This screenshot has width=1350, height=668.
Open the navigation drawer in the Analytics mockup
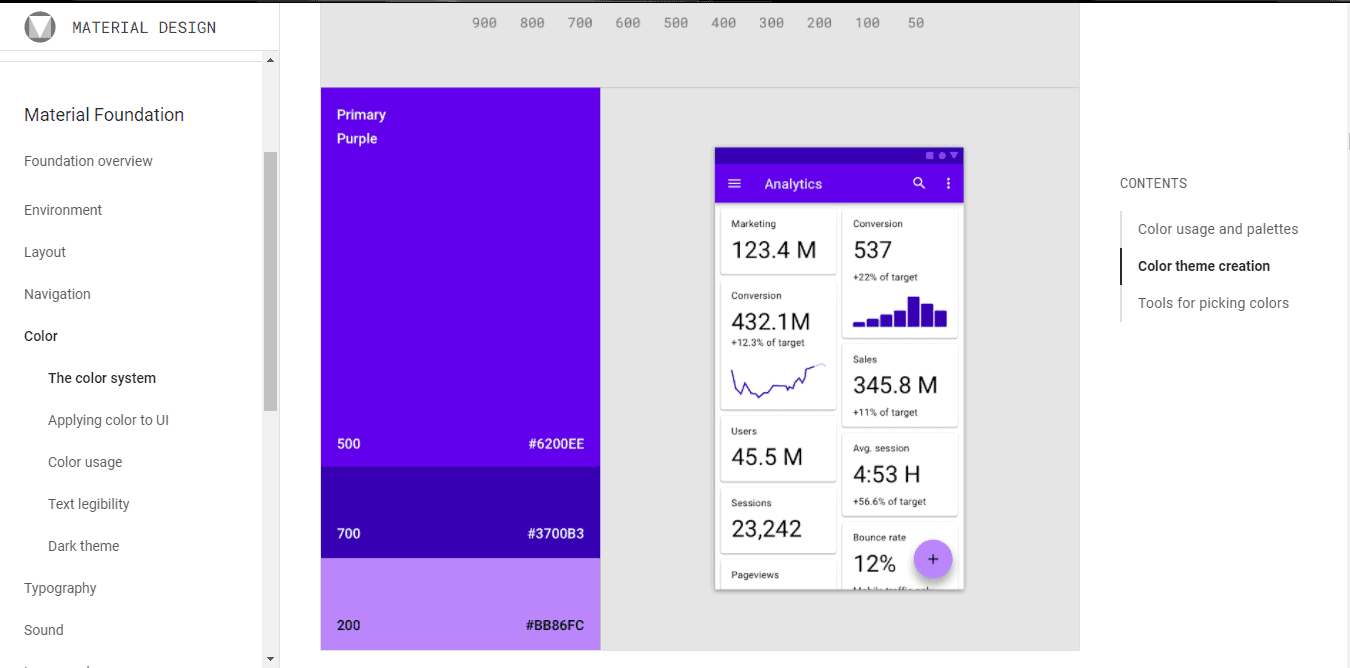click(735, 183)
